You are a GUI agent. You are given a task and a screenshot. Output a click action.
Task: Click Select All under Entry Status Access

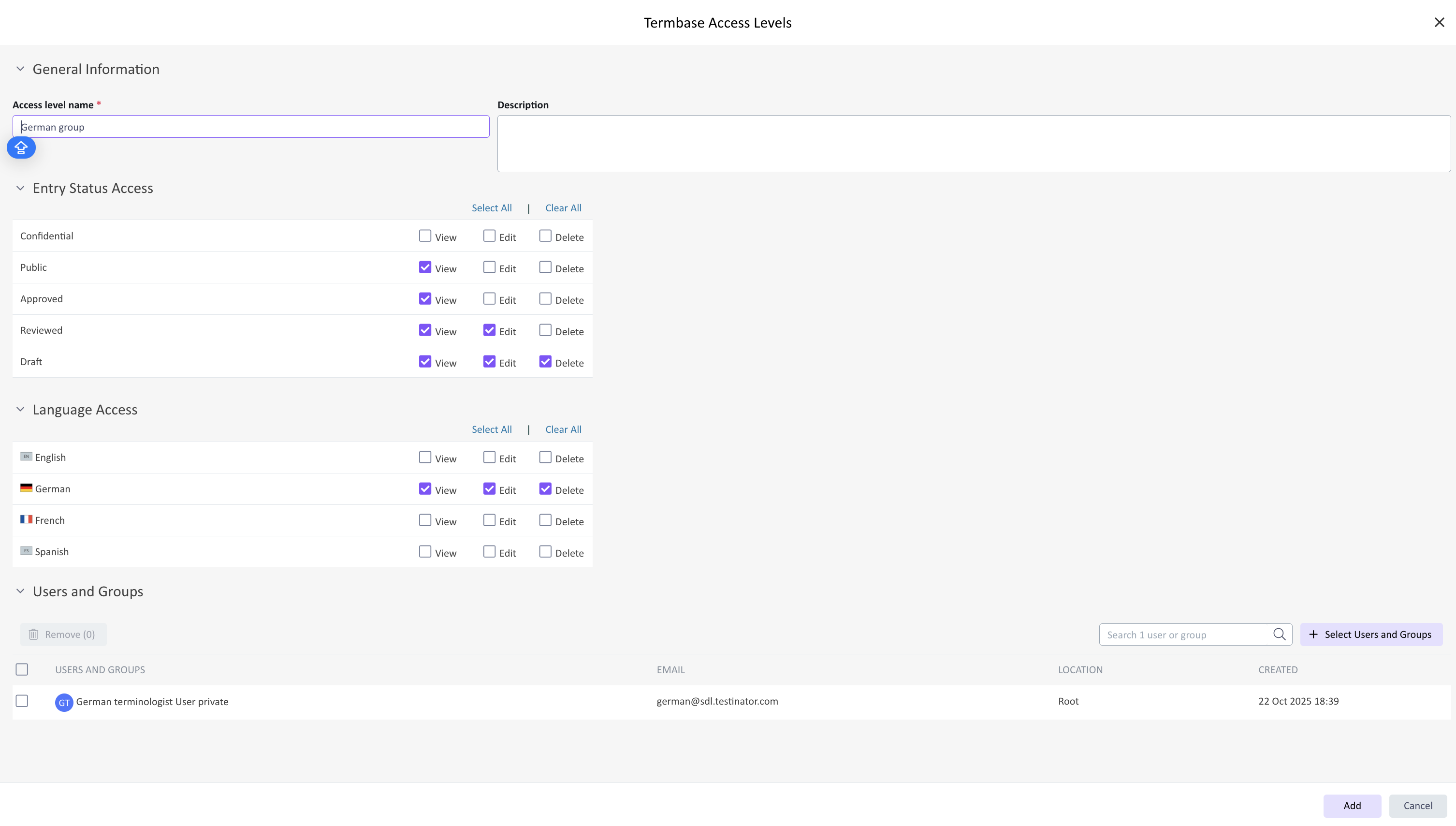pos(492,207)
